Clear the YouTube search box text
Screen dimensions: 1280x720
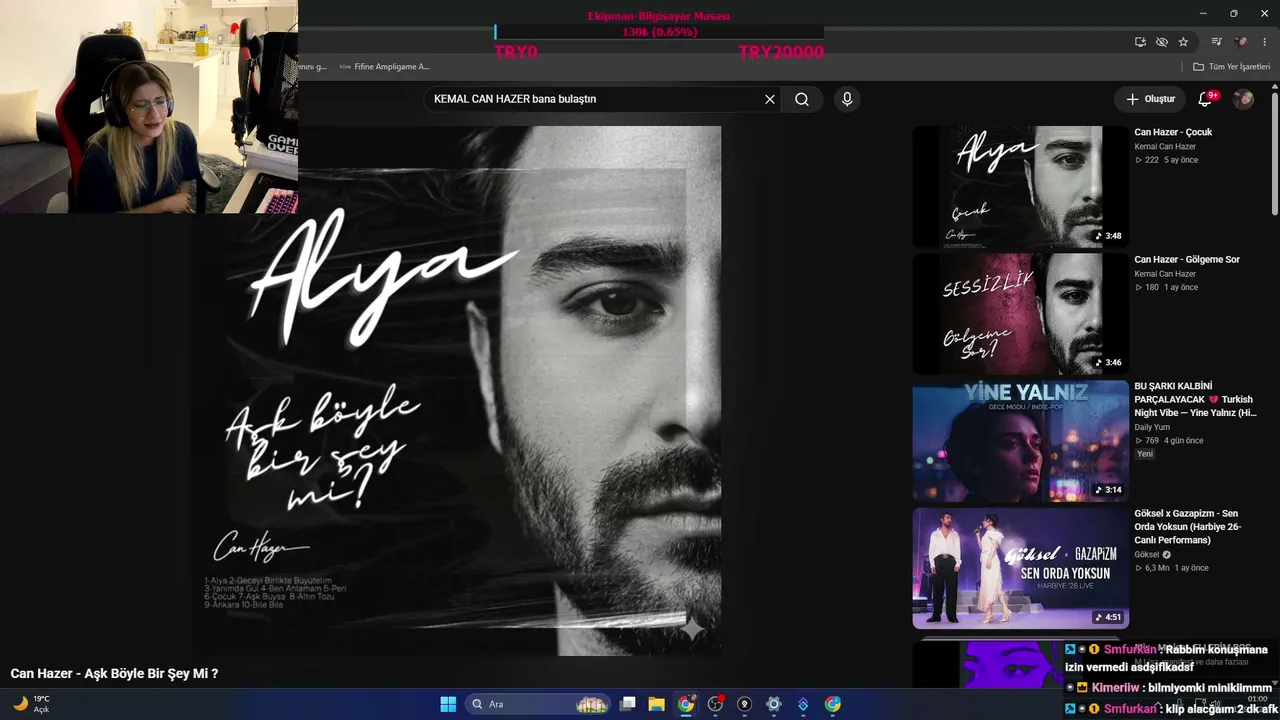770,99
